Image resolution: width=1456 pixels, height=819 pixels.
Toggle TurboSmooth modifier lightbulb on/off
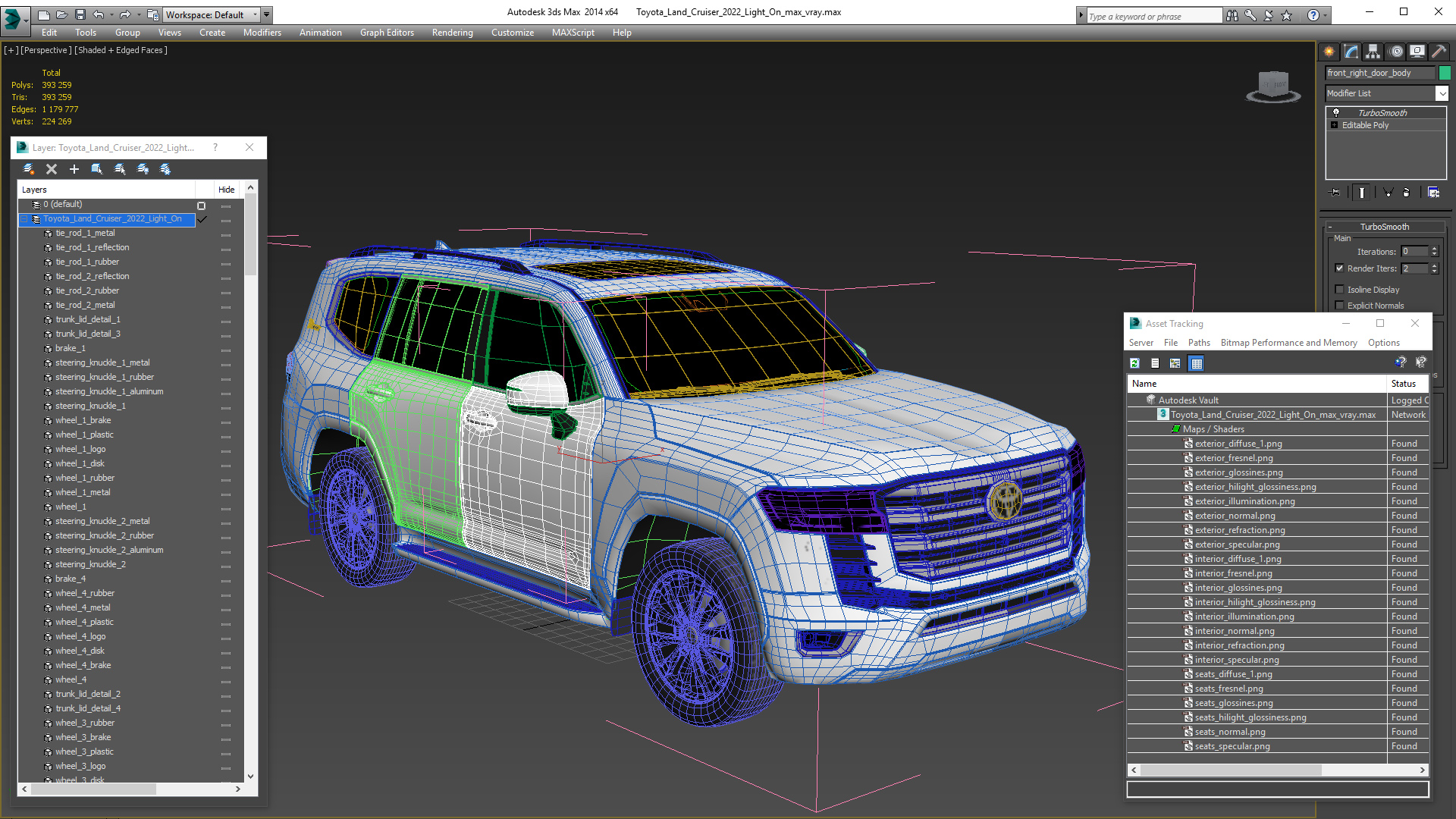point(1336,112)
